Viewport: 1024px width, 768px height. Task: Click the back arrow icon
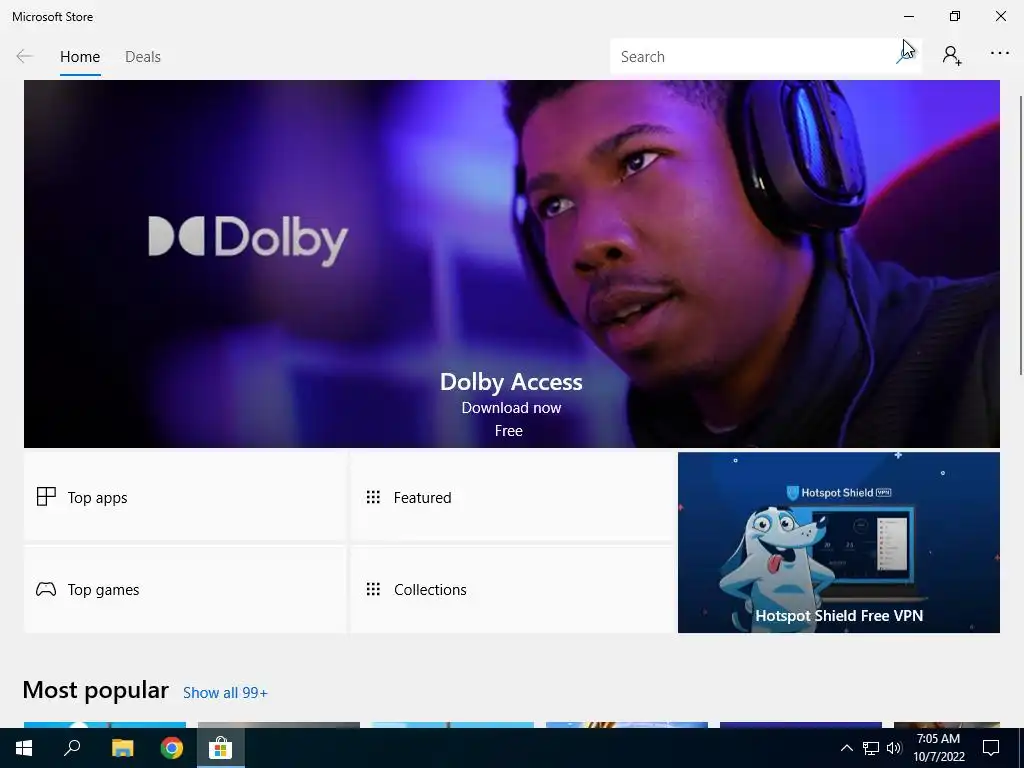coord(24,57)
